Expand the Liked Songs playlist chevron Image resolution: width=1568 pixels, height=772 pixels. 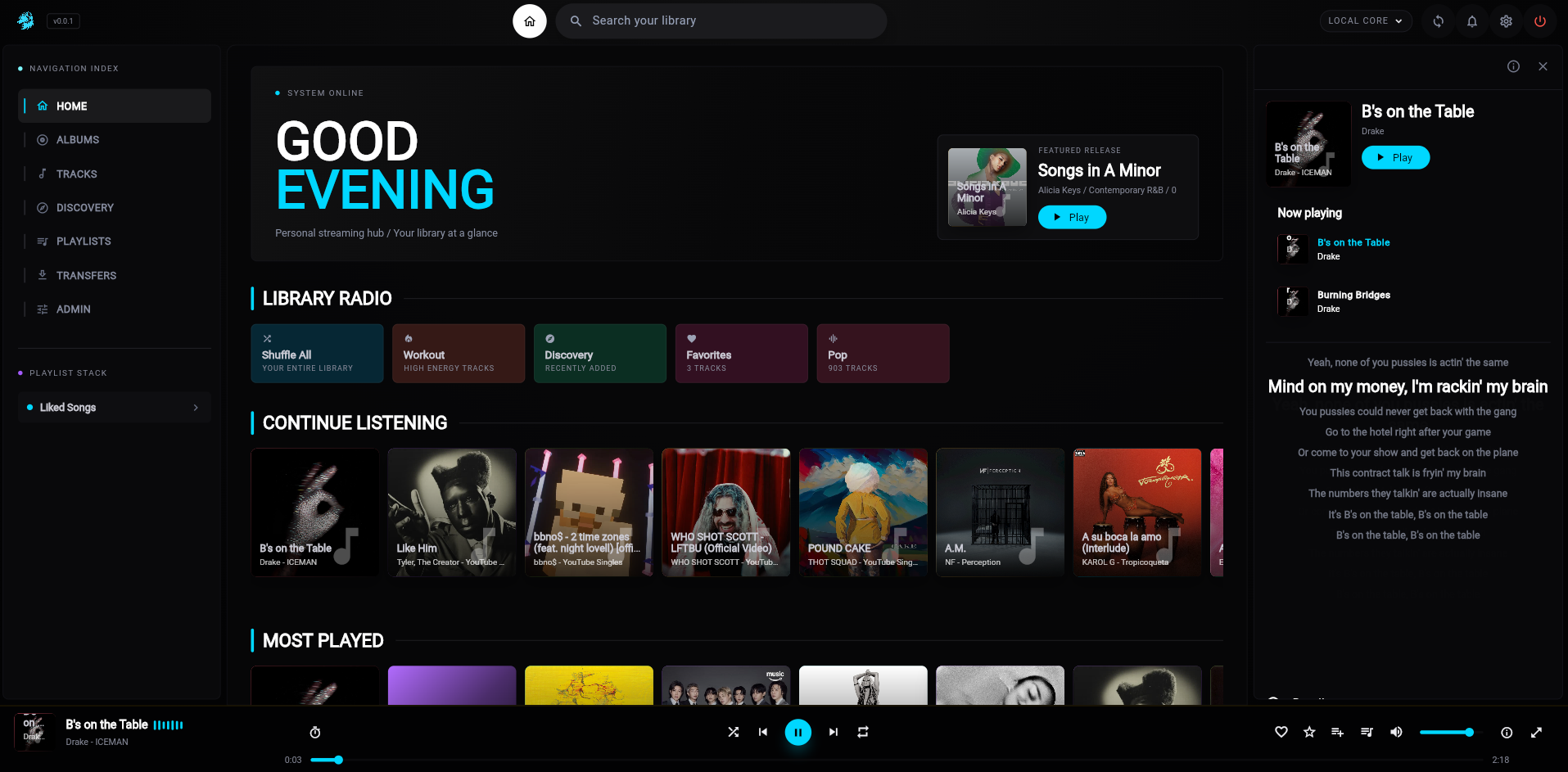(x=196, y=408)
